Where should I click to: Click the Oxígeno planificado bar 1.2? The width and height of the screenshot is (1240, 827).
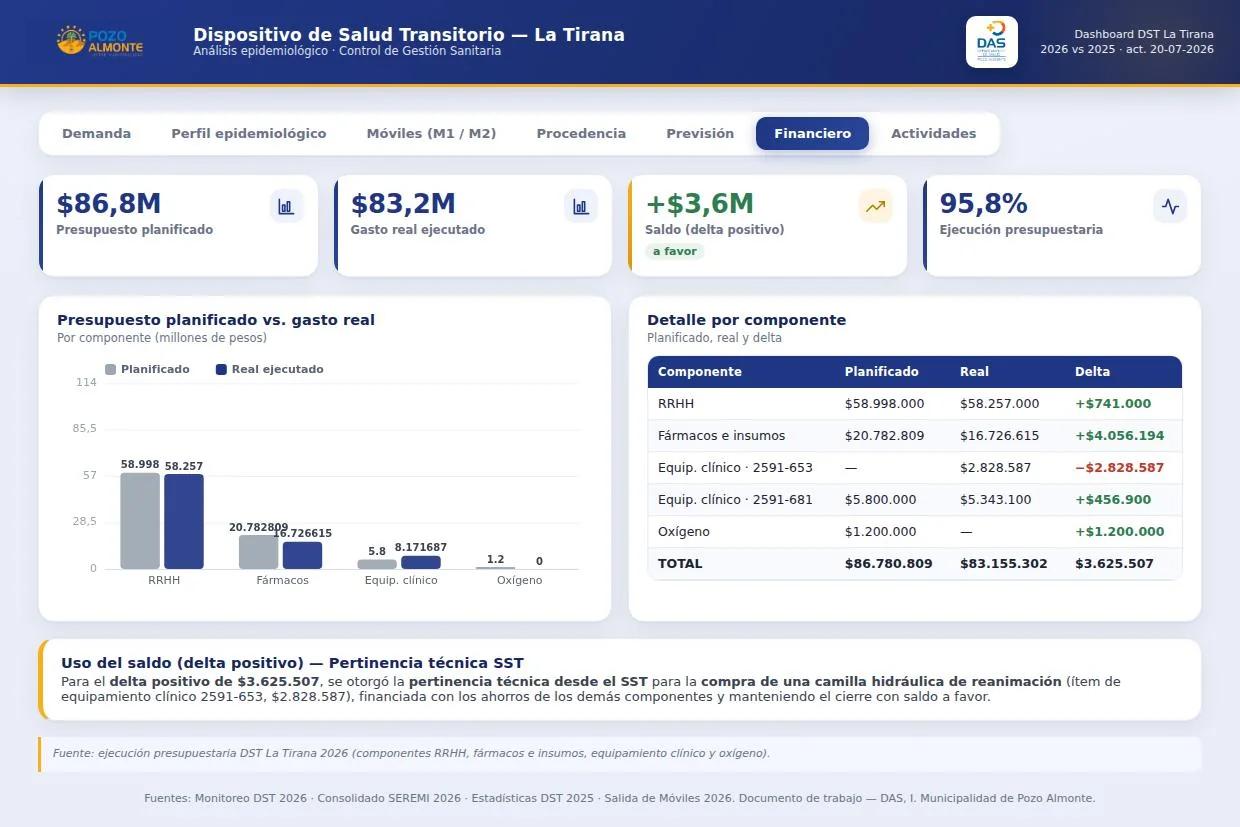point(495,568)
